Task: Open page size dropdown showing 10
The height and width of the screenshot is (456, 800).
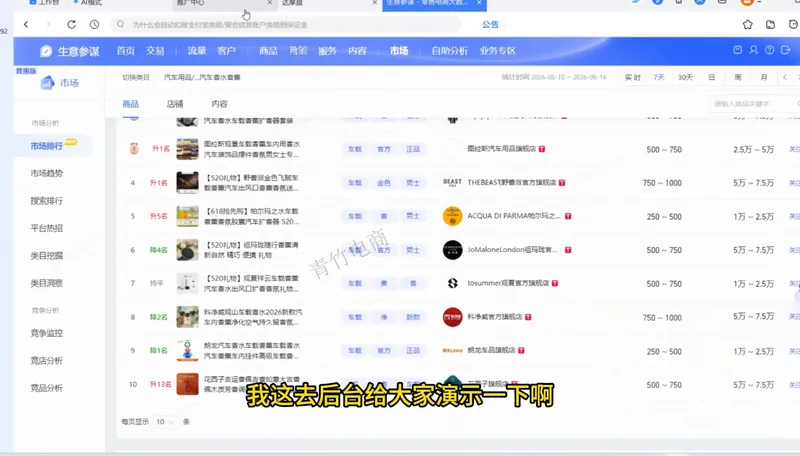Action: click(x=165, y=422)
